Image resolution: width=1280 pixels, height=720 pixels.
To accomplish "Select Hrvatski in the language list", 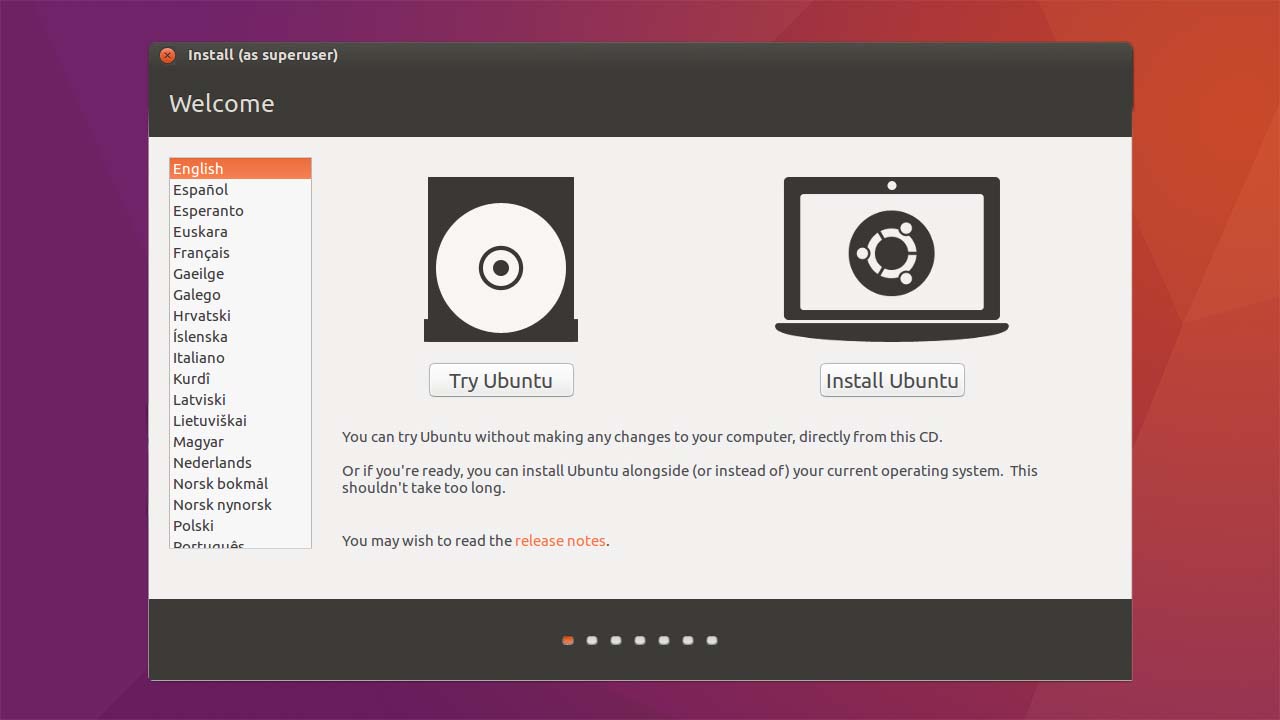I will [x=241, y=315].
